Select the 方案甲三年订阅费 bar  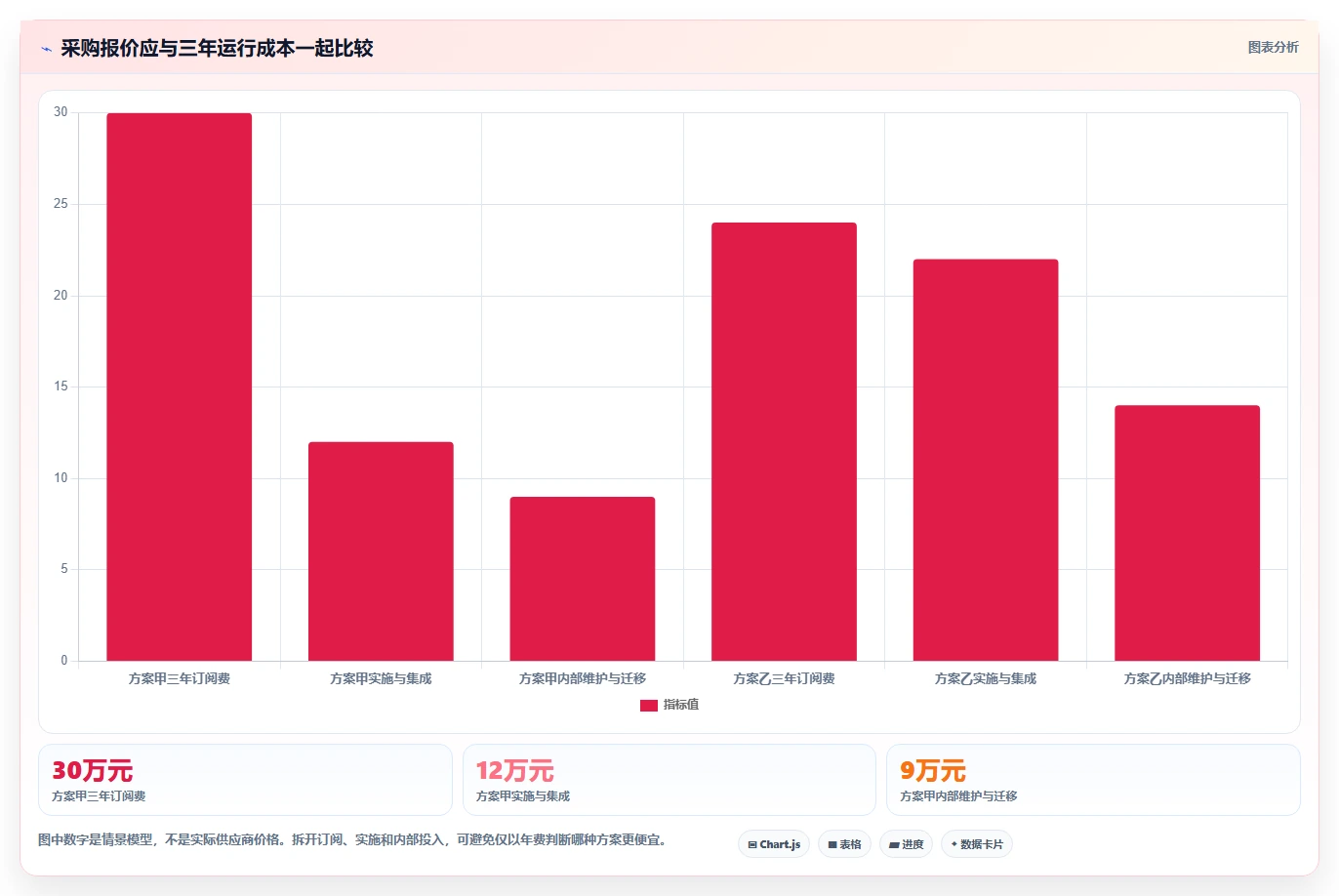pyautogui.click(x=180, y=387)
